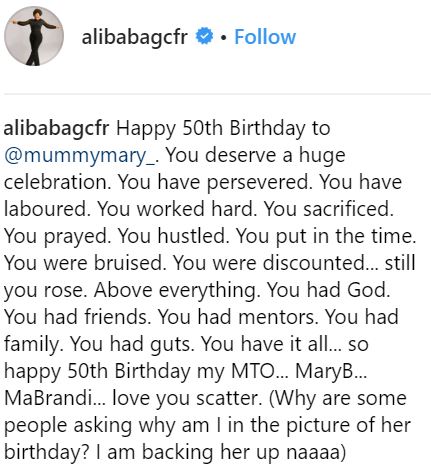Open alibabagcfr username in the post header

click(135, 37)
